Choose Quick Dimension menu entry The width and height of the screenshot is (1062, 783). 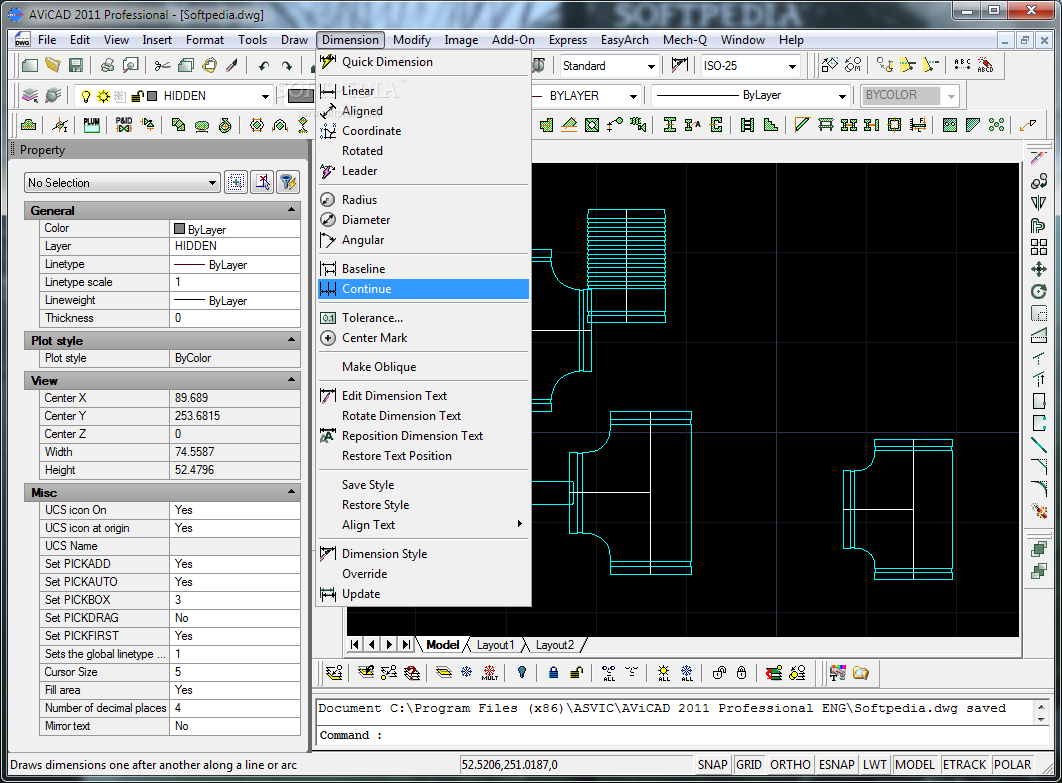pos(423,62)
